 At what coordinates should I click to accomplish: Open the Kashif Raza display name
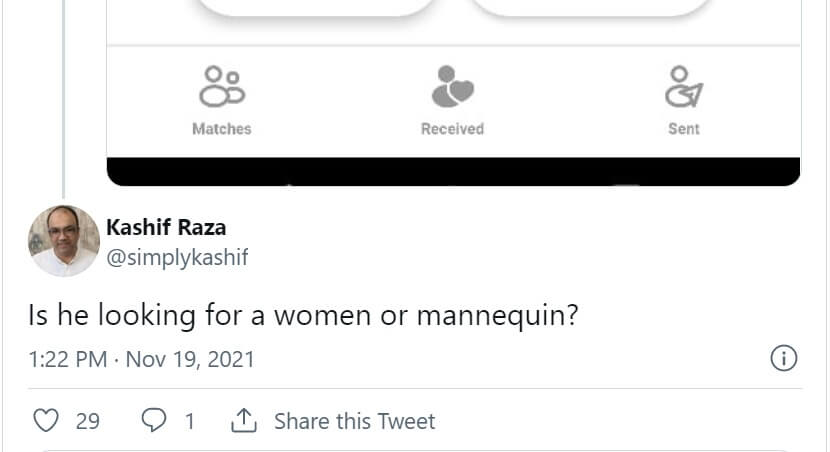tap(166, 227)
